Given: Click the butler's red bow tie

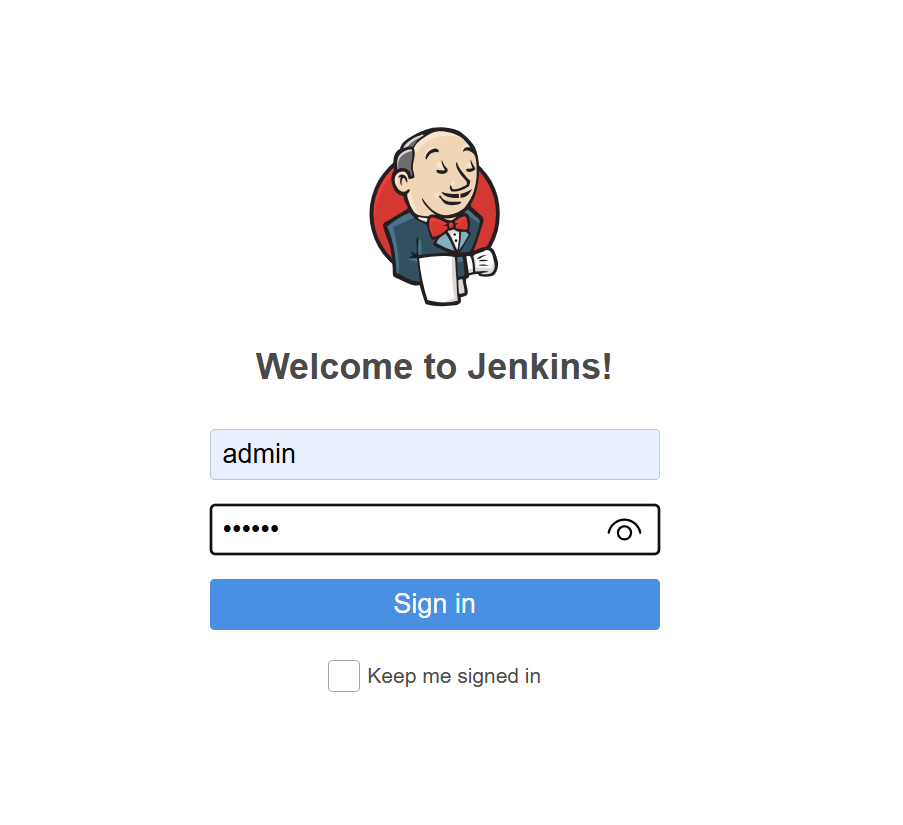Looking at the screenshot, I should pyautogui.click(x=448, y=225).
